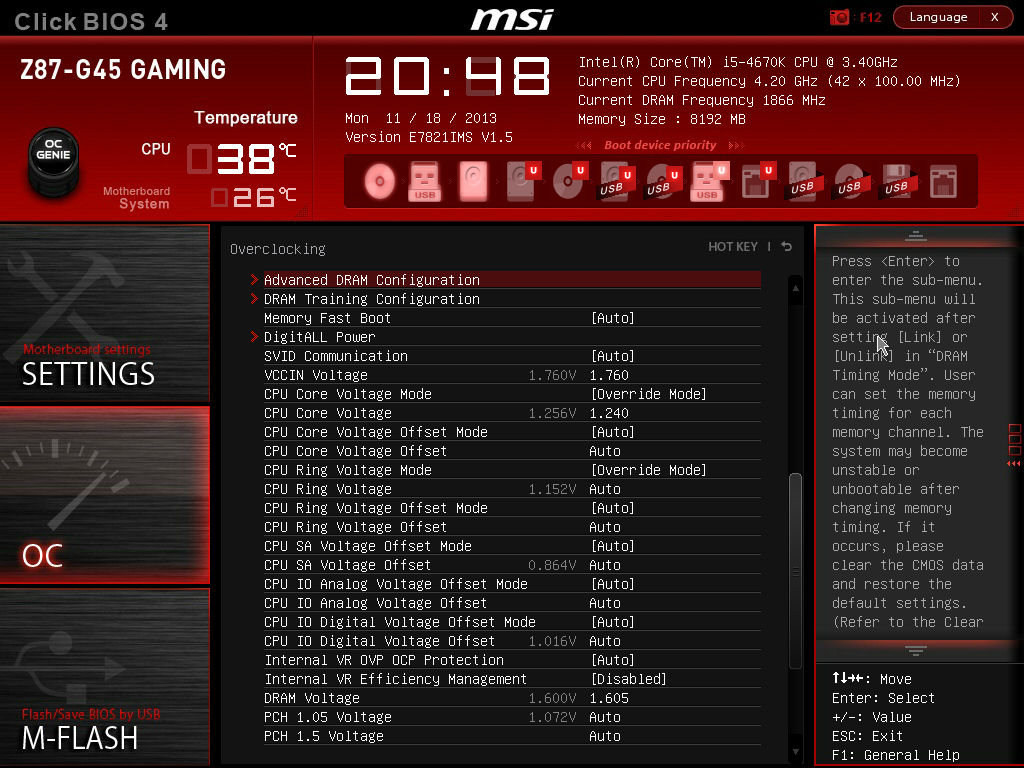
Task: Select the non-UEFI USB CD/DVD boot icon
Action: 850,181
